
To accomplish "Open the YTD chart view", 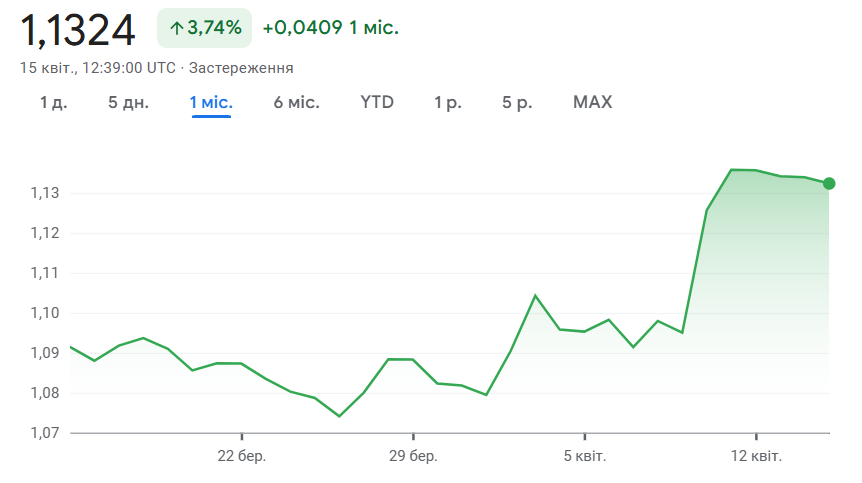I will click(x=377, y=102).
